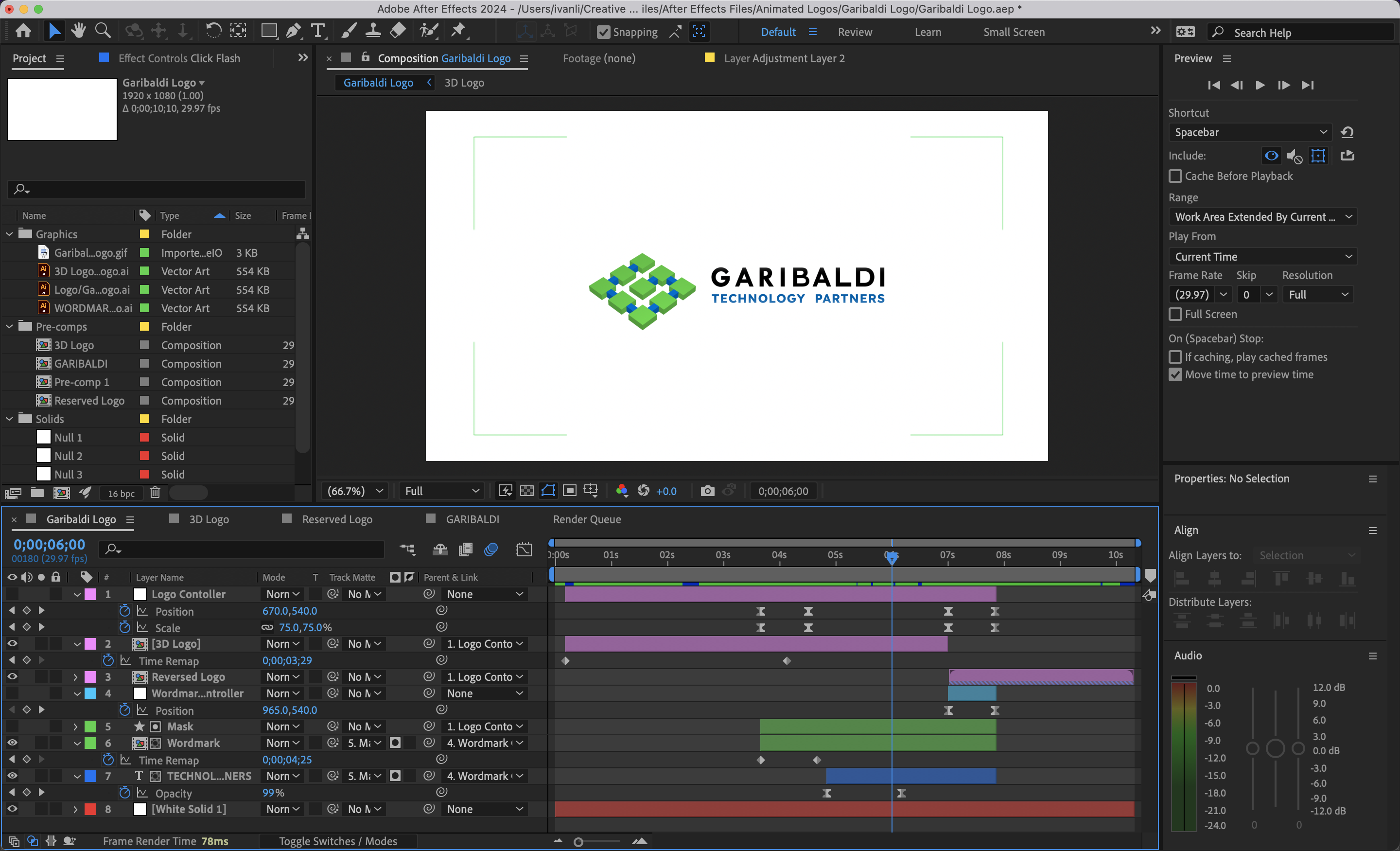The image size is (1400, 851).
Task: Toggle transparency grid in viewer
Action: point(527,491)
